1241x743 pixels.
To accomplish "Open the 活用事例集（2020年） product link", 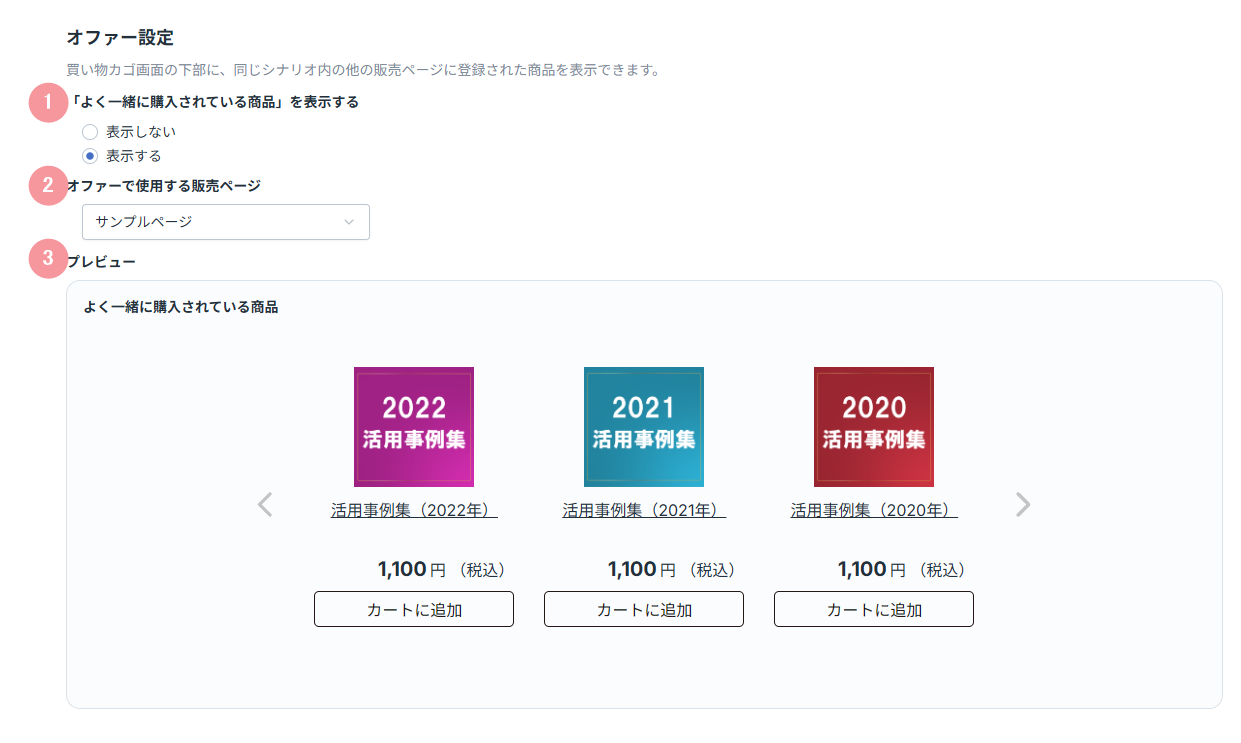I will click(874, 510).
